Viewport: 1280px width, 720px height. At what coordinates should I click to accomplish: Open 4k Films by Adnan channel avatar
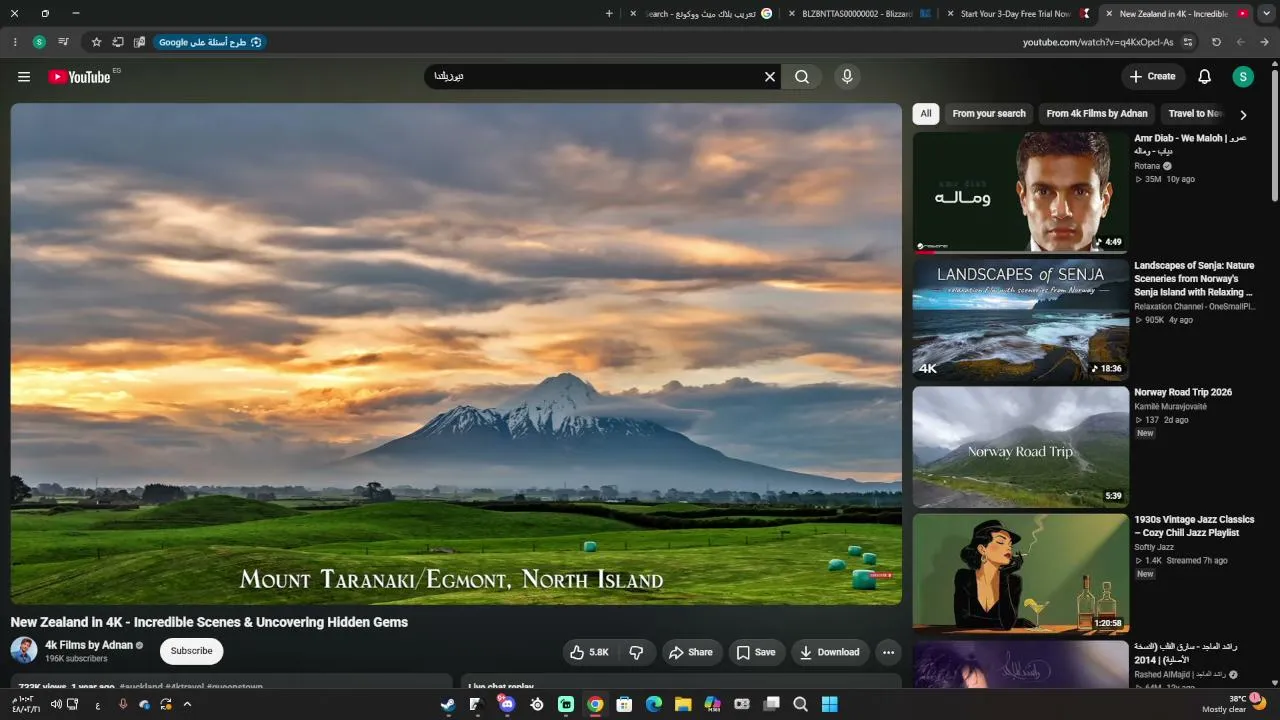point(24,650)
